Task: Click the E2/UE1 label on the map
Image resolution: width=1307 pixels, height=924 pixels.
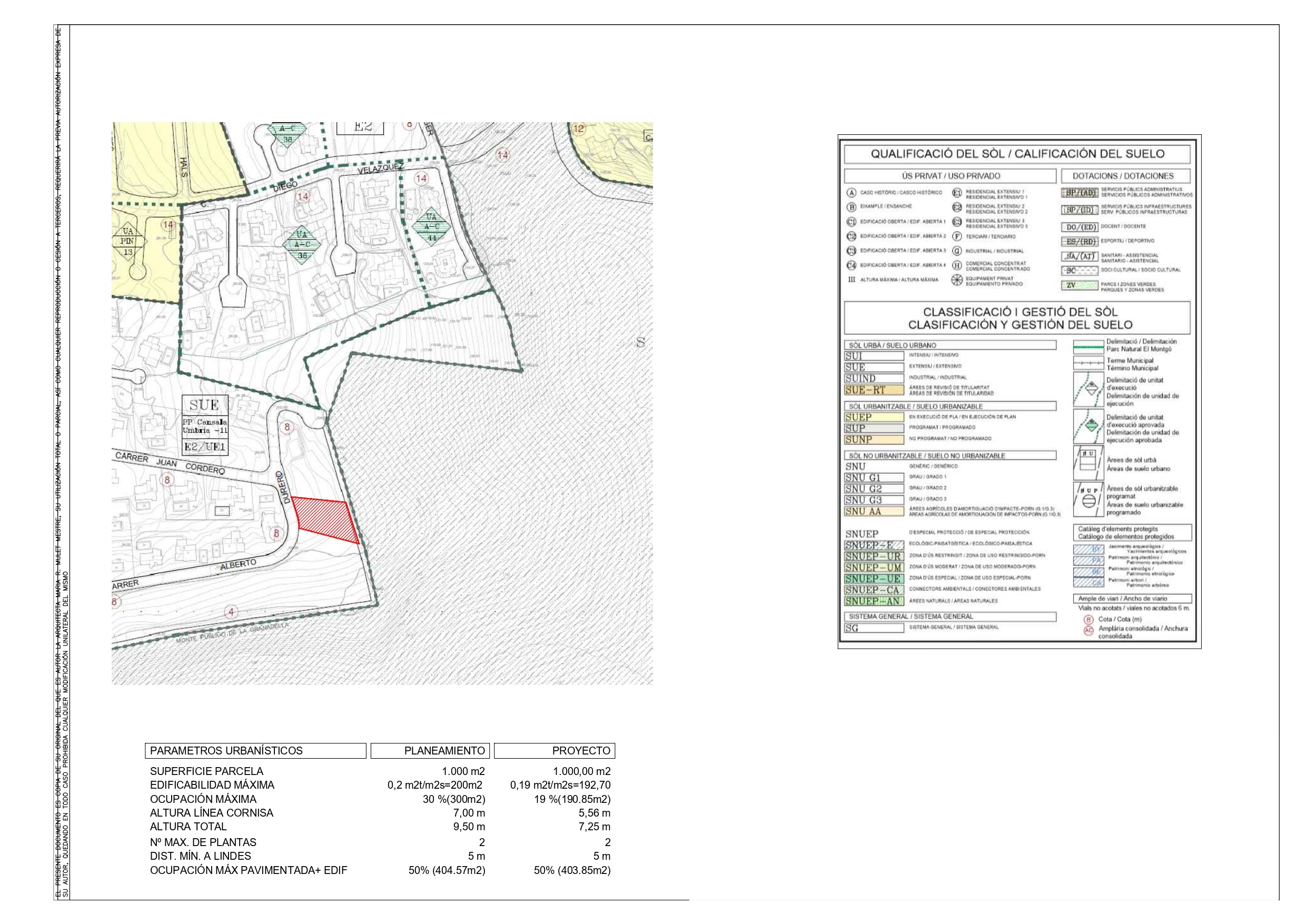Action: (205, 447)
